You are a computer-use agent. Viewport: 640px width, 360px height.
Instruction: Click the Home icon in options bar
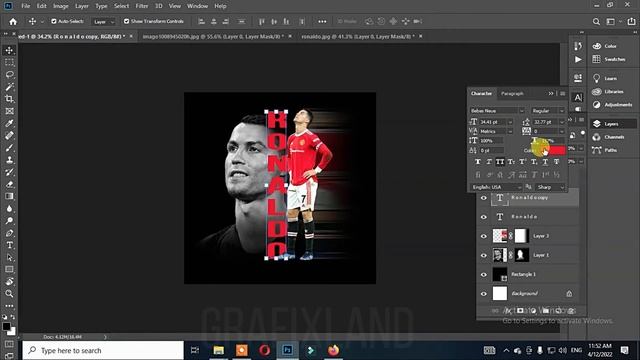point(13,22)
